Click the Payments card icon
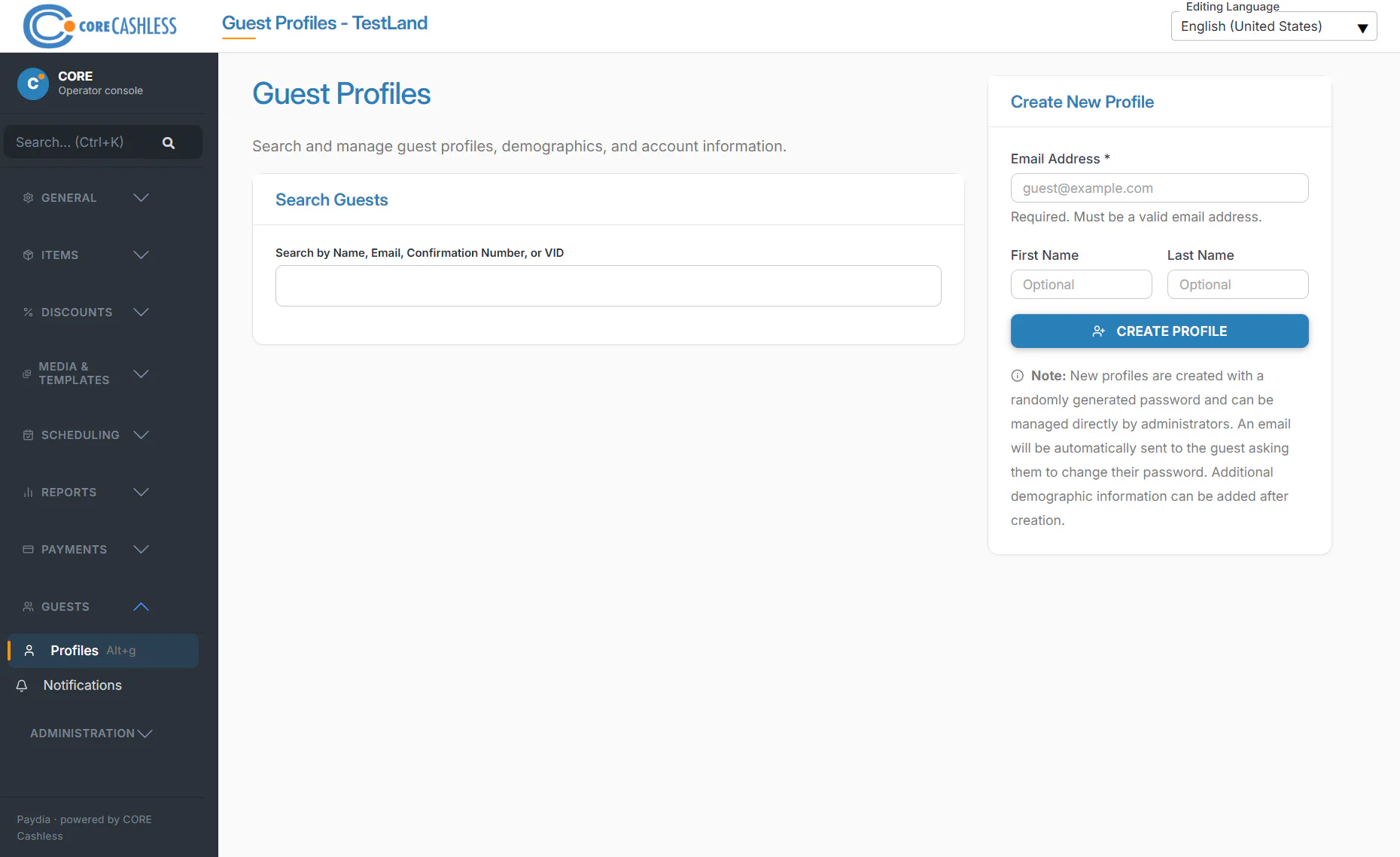The height and width of the screenshot is (857, 1400). click(x=28, y=550)
